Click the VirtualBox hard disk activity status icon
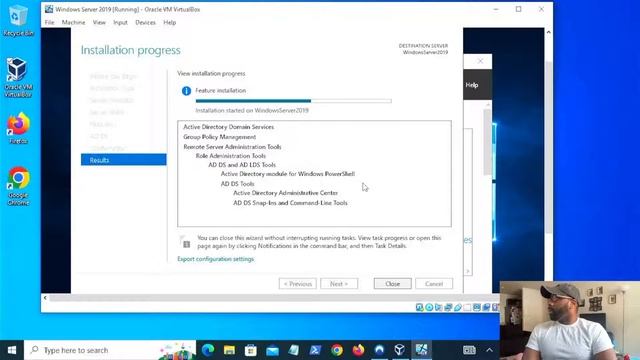This screenshot has width=640, height=360. [420, 307]
